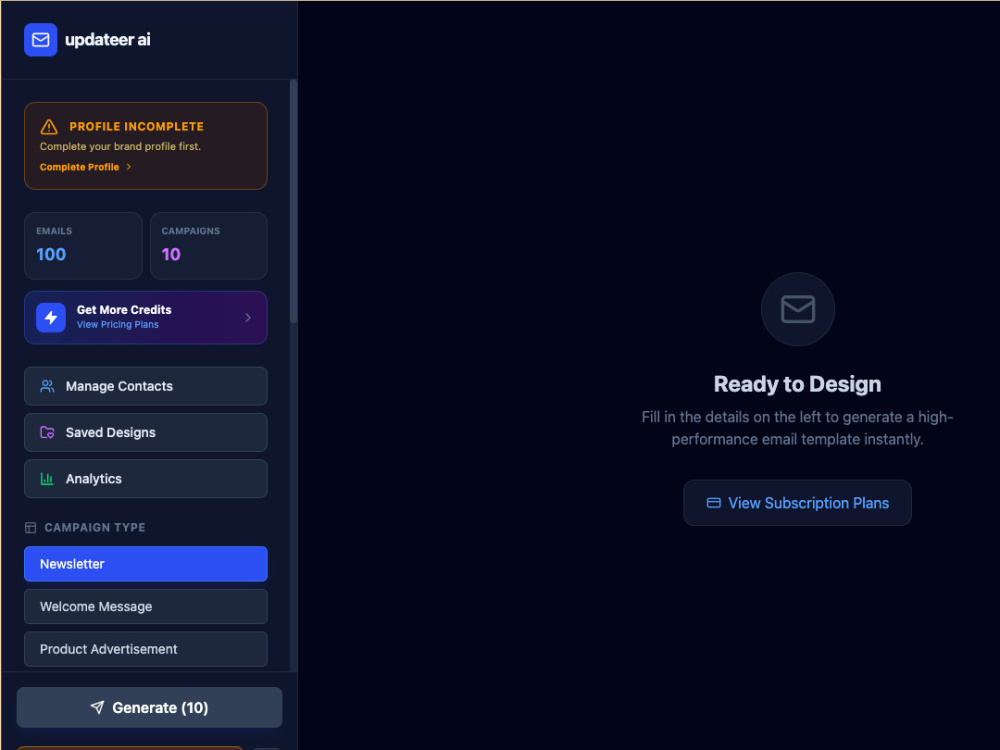Click the paper plane icon on Generate

(x=97, y=707)
